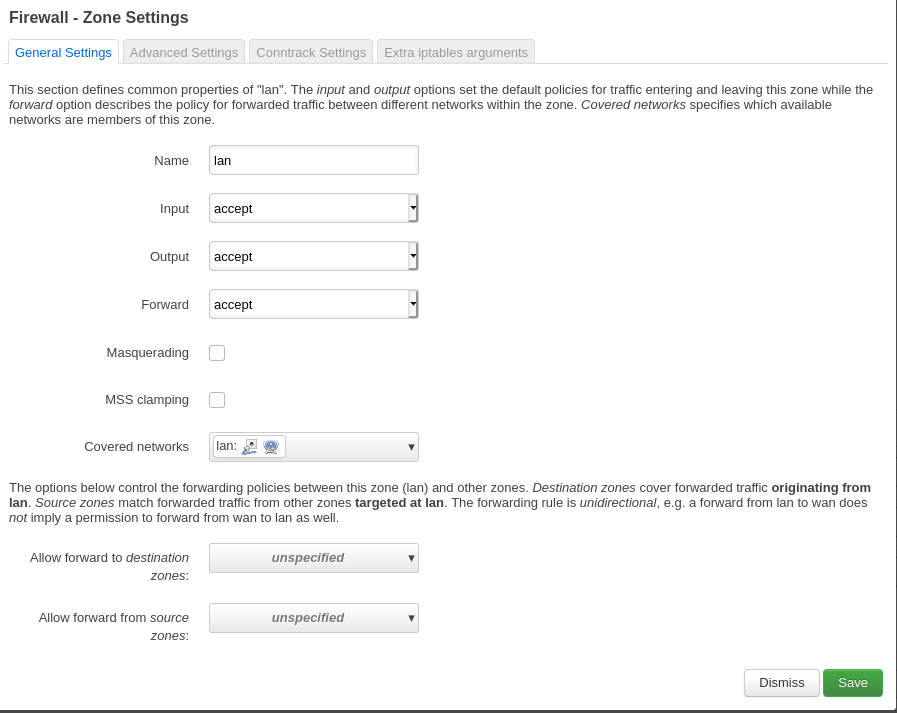Click the Masquerading label
Viewport: 897px width, 713px height.
147,353
